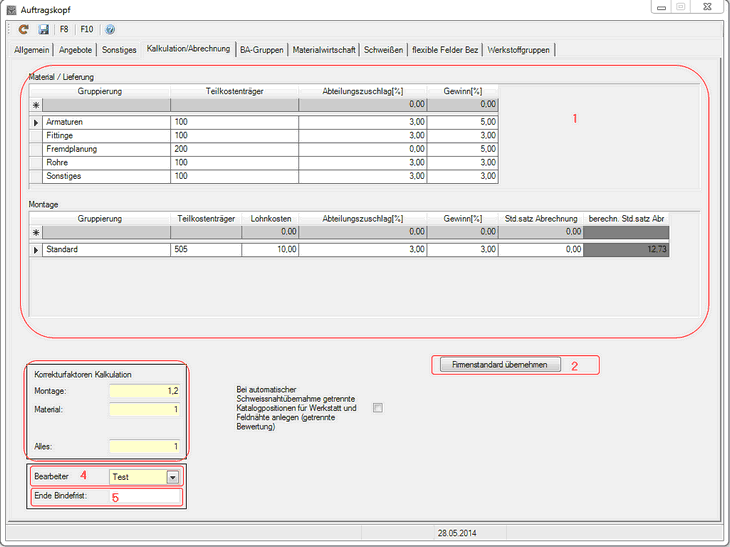Click the Auftragskopf window title icon

pos(10,8)
